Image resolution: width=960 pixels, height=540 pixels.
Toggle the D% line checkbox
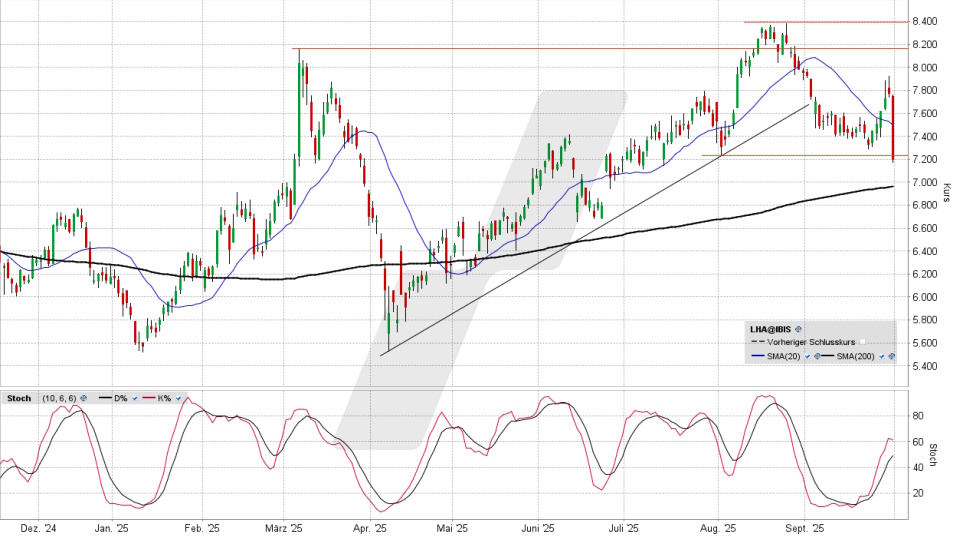click(135, 398)
